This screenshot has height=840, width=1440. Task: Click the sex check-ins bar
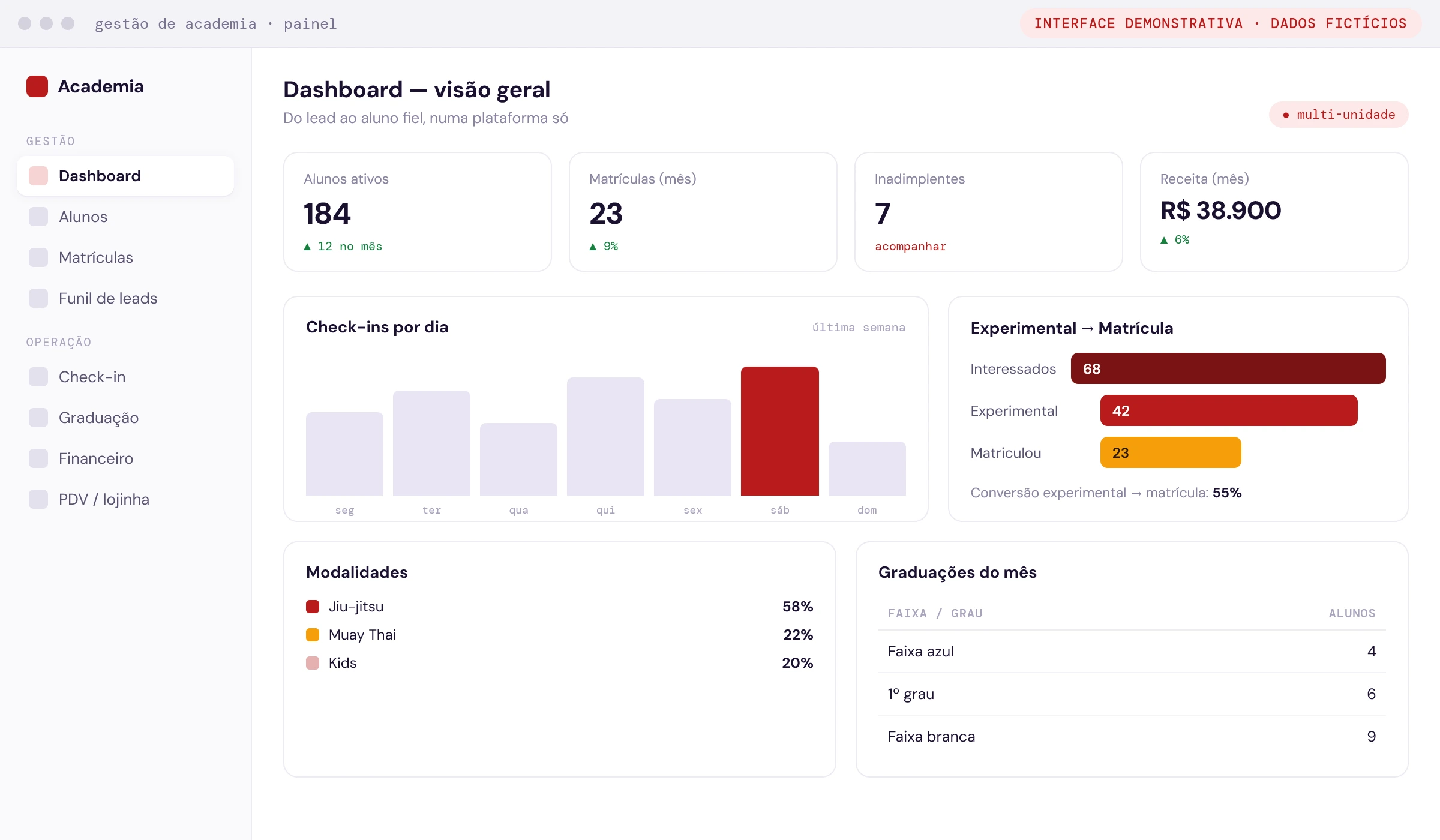tap(692, 447)
